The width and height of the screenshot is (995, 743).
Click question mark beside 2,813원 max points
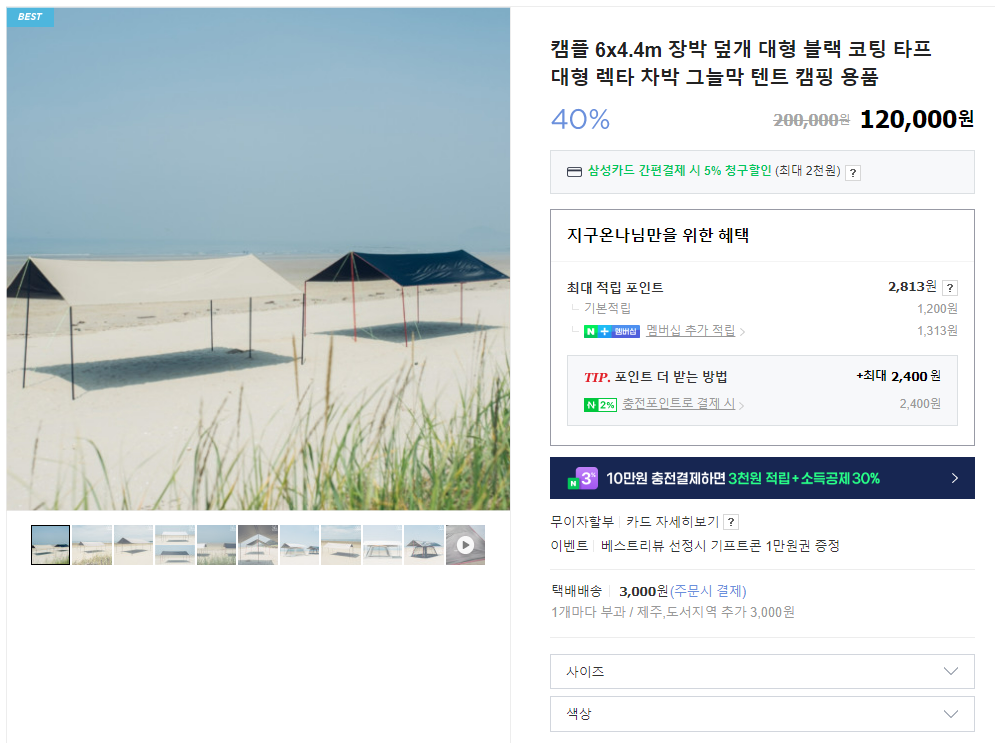[950, 287]
